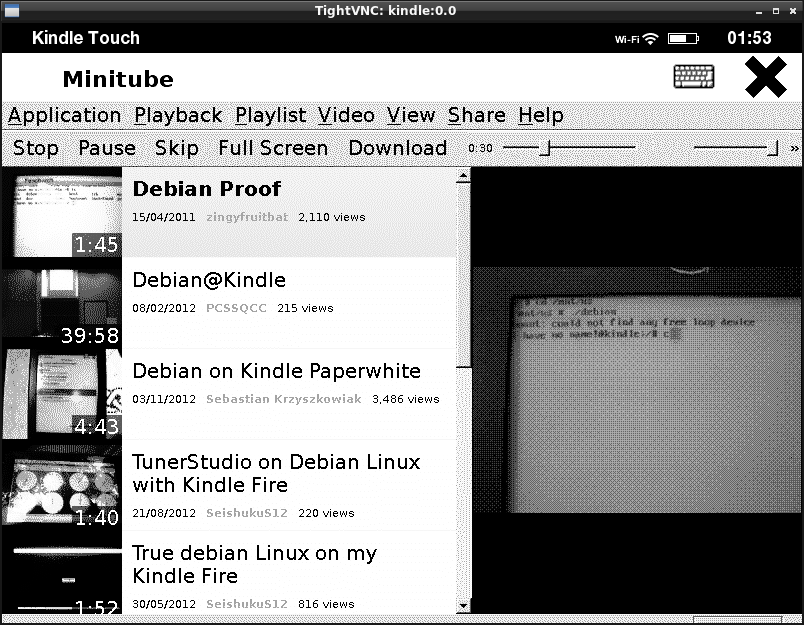Screen dimensions: 804x625
Task: Select Debian on Kindle Paperwhite thumbnail
Action: click(x=62, y=394)
